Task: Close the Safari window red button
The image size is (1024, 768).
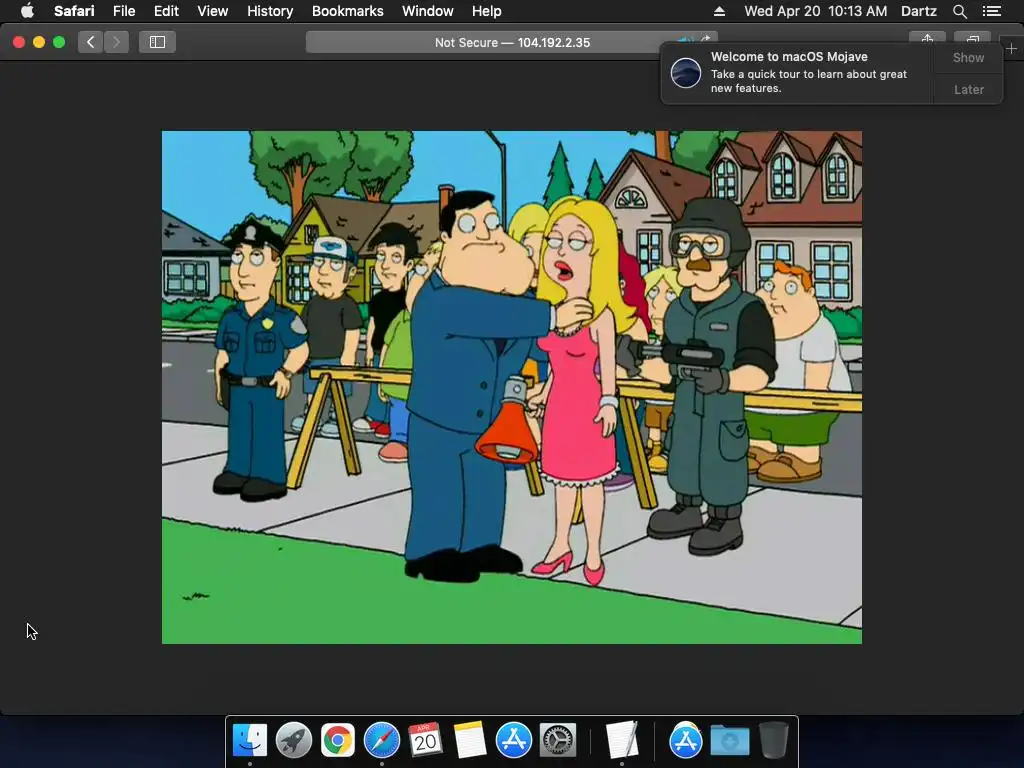Action: tap(19, 42)
